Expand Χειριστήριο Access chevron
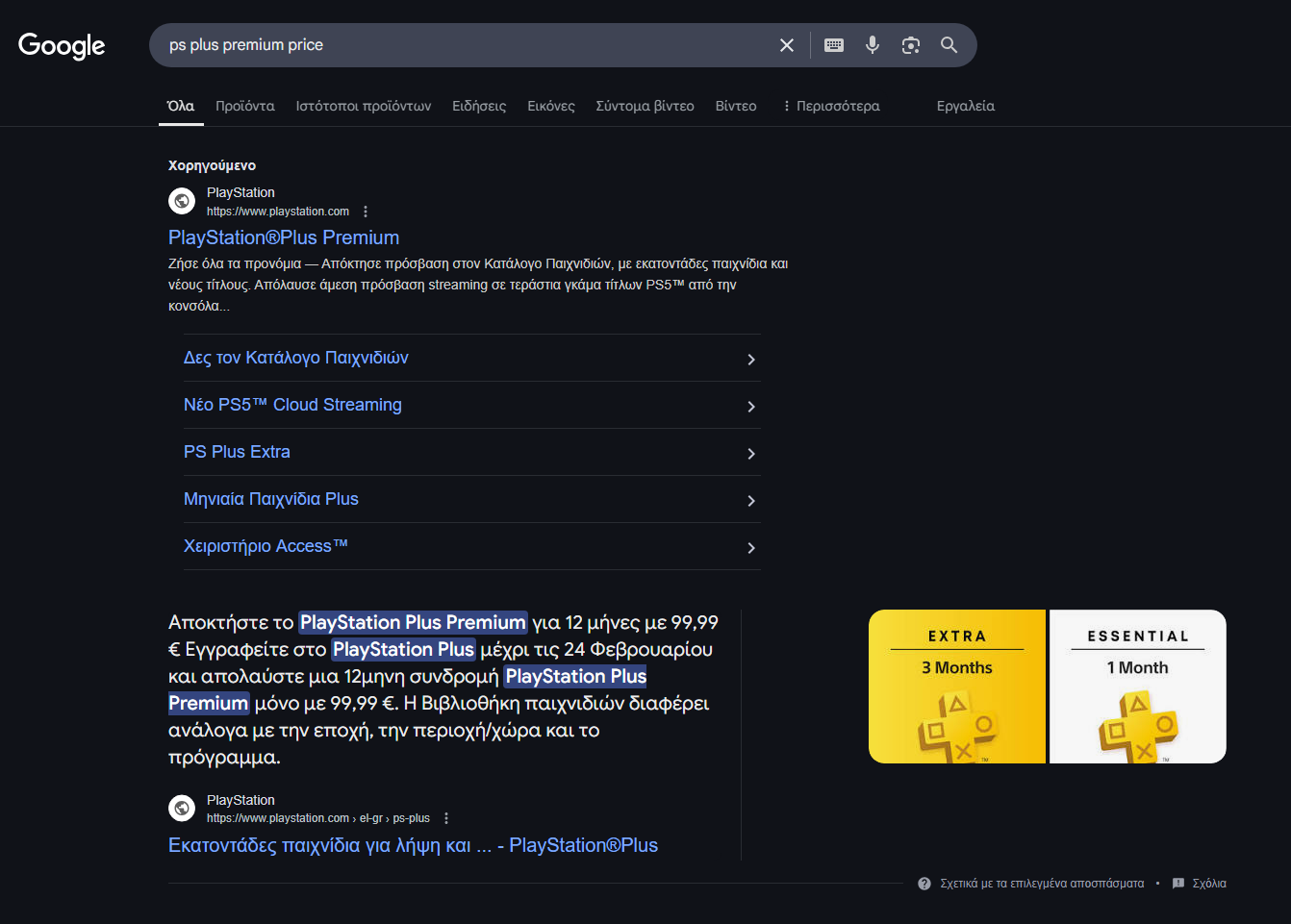 pyautogui.click(x=751, y=548)
